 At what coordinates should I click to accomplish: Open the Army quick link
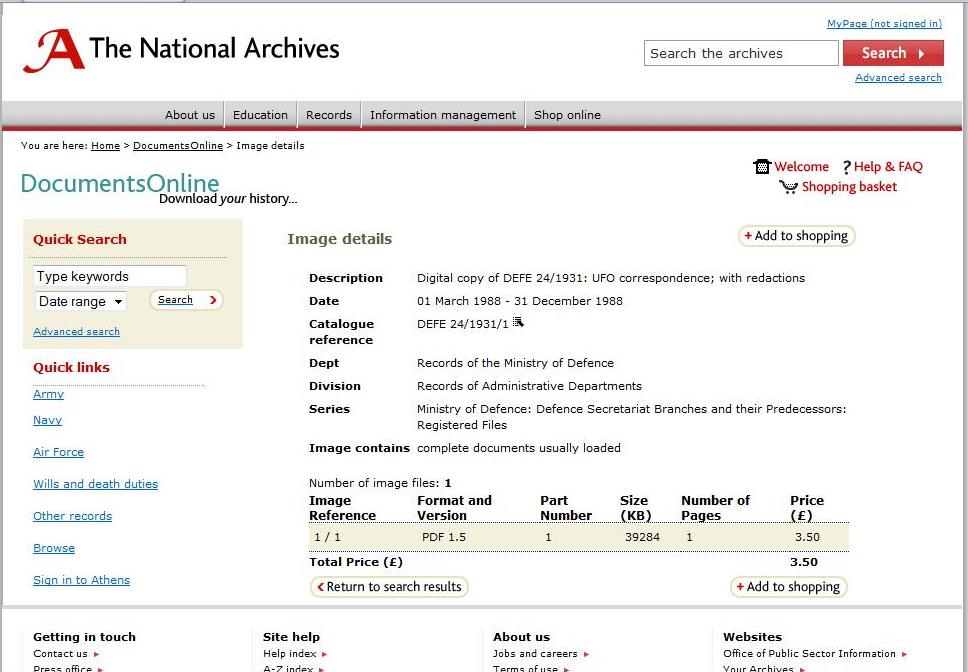point(48,394)
